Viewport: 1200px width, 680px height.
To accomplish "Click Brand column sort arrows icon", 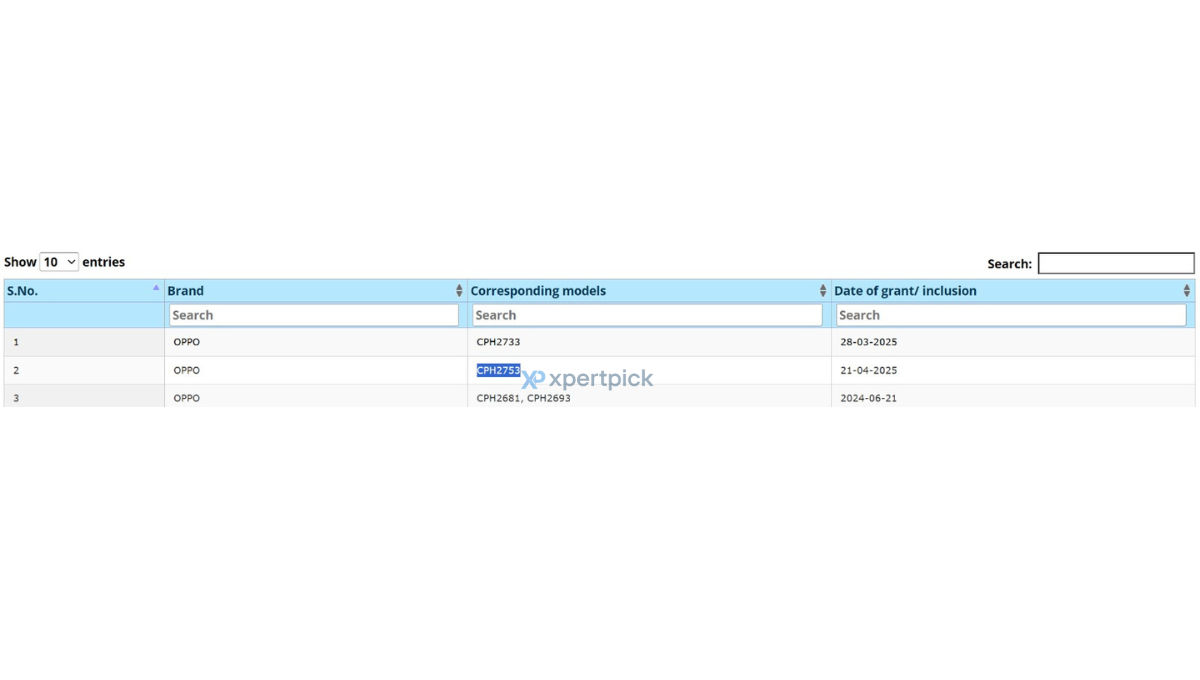I will (459, 291).
